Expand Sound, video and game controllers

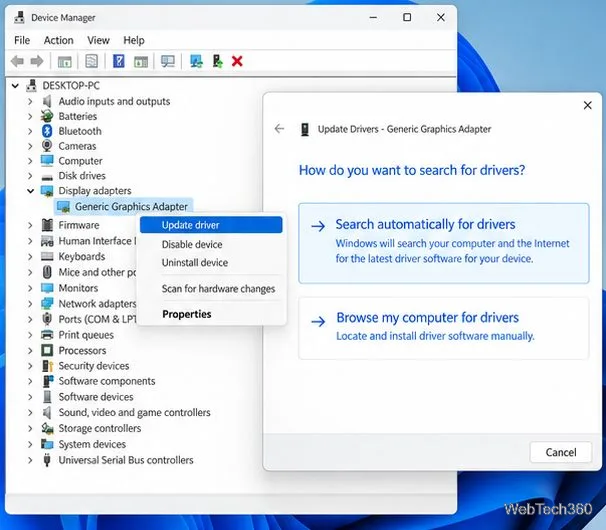coord(30,412)
